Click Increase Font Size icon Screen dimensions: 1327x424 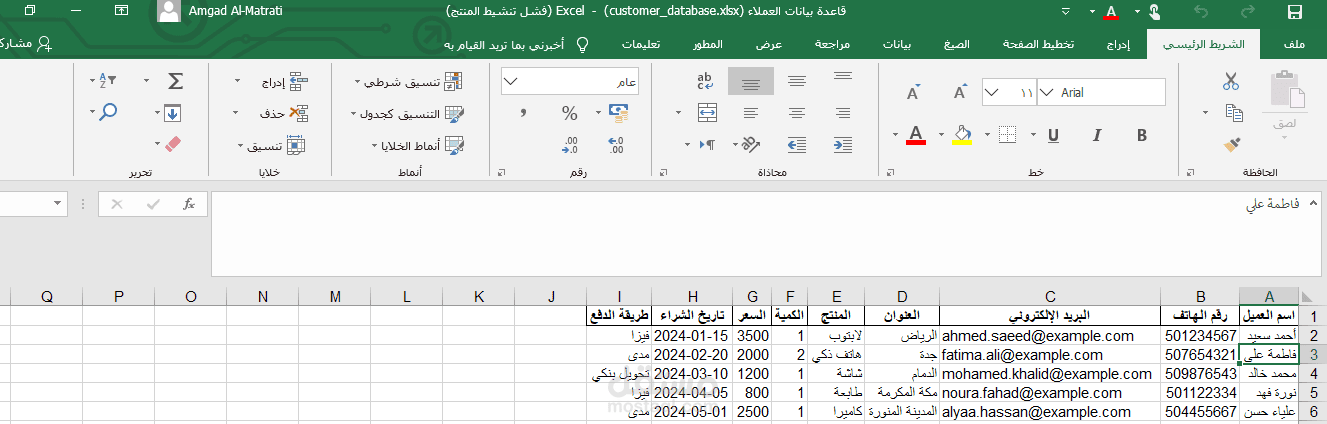(960, 92)
